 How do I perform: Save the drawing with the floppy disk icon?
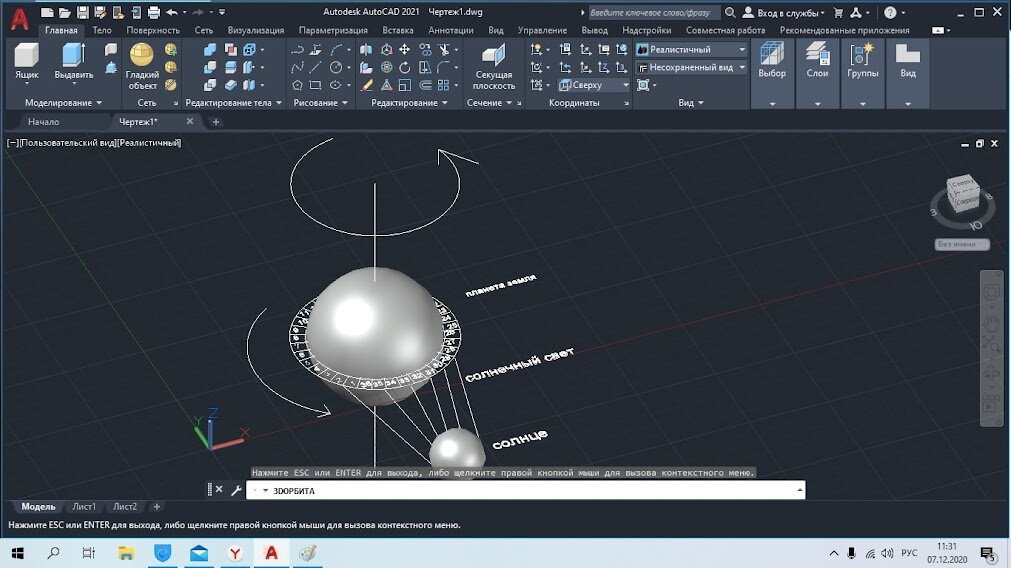click(83, 12)
